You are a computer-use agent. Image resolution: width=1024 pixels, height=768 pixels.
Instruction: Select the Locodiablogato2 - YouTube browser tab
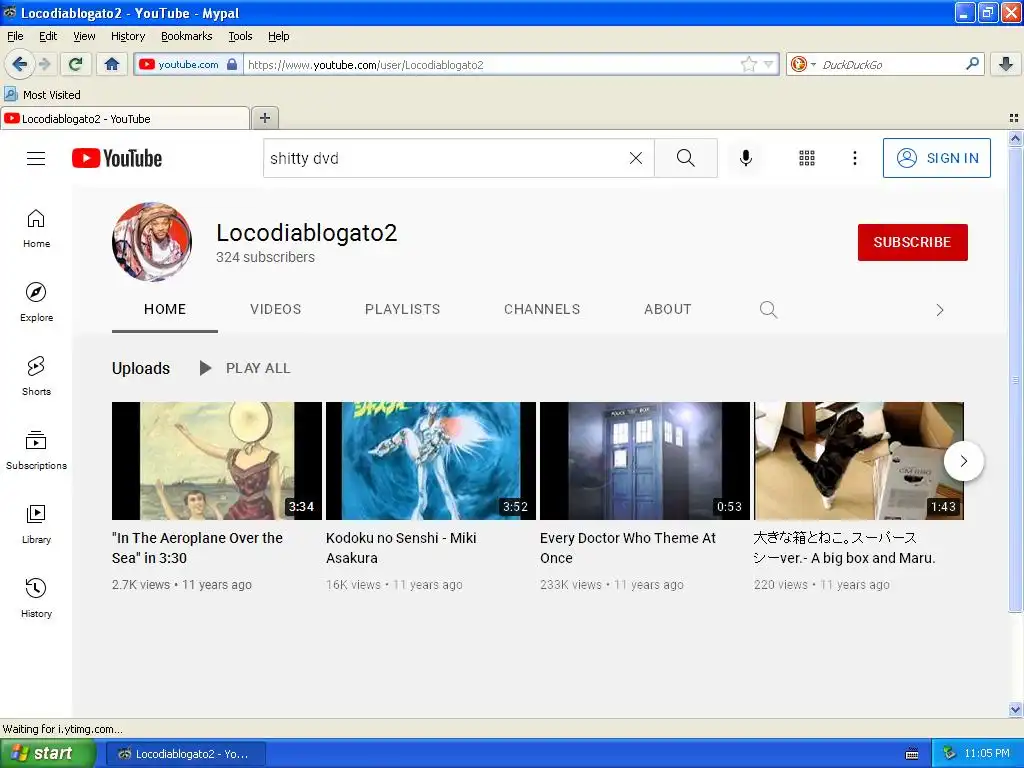(125, 118)
